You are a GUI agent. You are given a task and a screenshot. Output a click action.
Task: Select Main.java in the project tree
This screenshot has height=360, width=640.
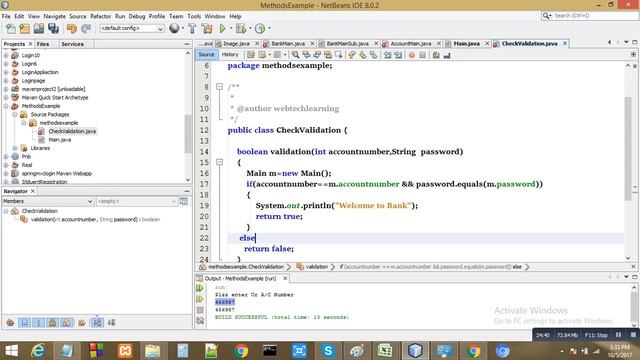tap(60, 140)
